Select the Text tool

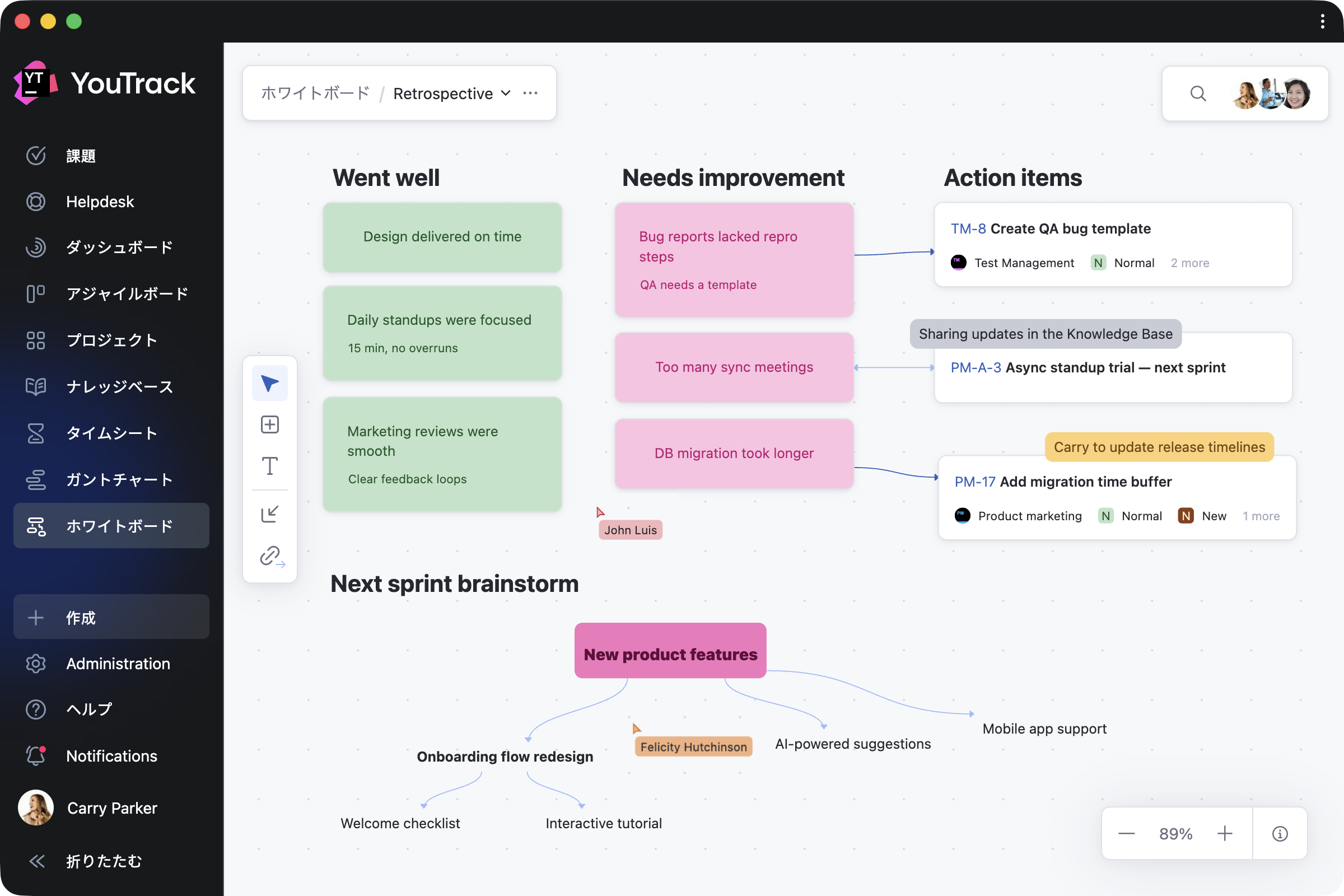point(269,466)
